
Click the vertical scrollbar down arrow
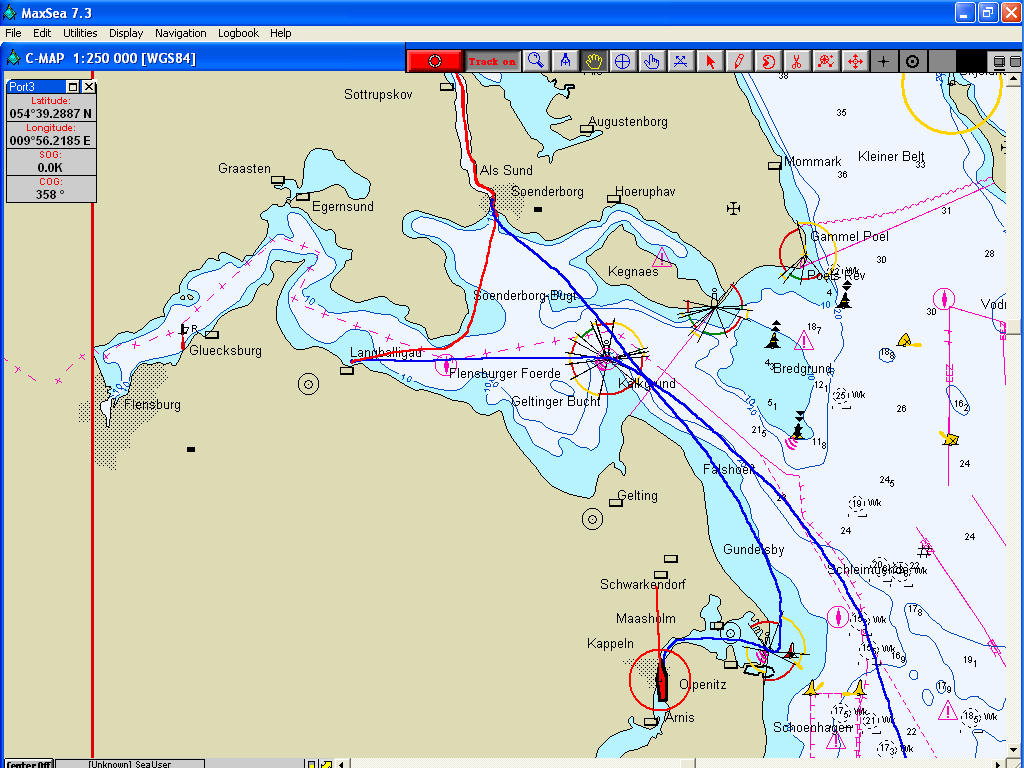(1013, 750)
